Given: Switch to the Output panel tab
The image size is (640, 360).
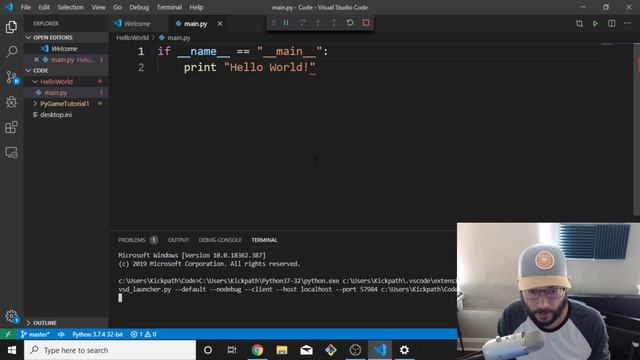Looking at the screenshot, I should [178, 240].
